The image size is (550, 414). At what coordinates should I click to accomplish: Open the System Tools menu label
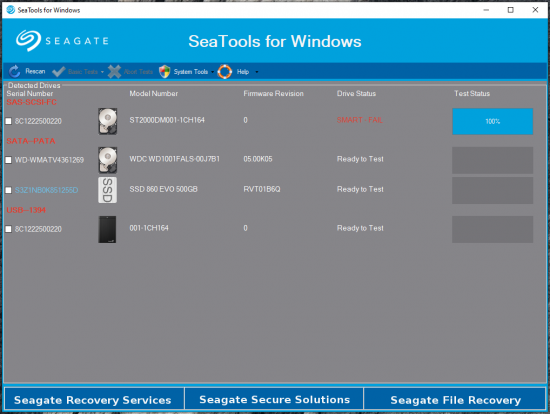(x=191, y=72)
